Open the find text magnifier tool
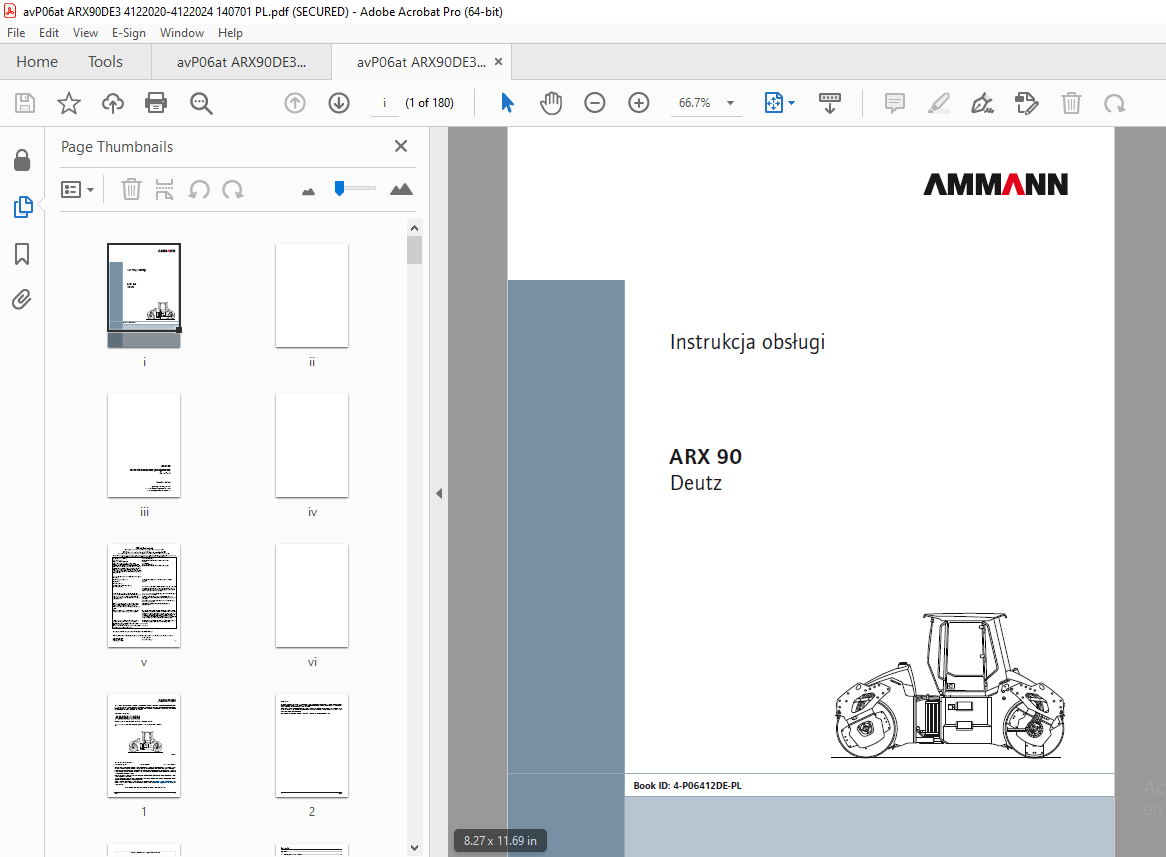Screen dimensions: 1166x857 click(x=201, y=103)
